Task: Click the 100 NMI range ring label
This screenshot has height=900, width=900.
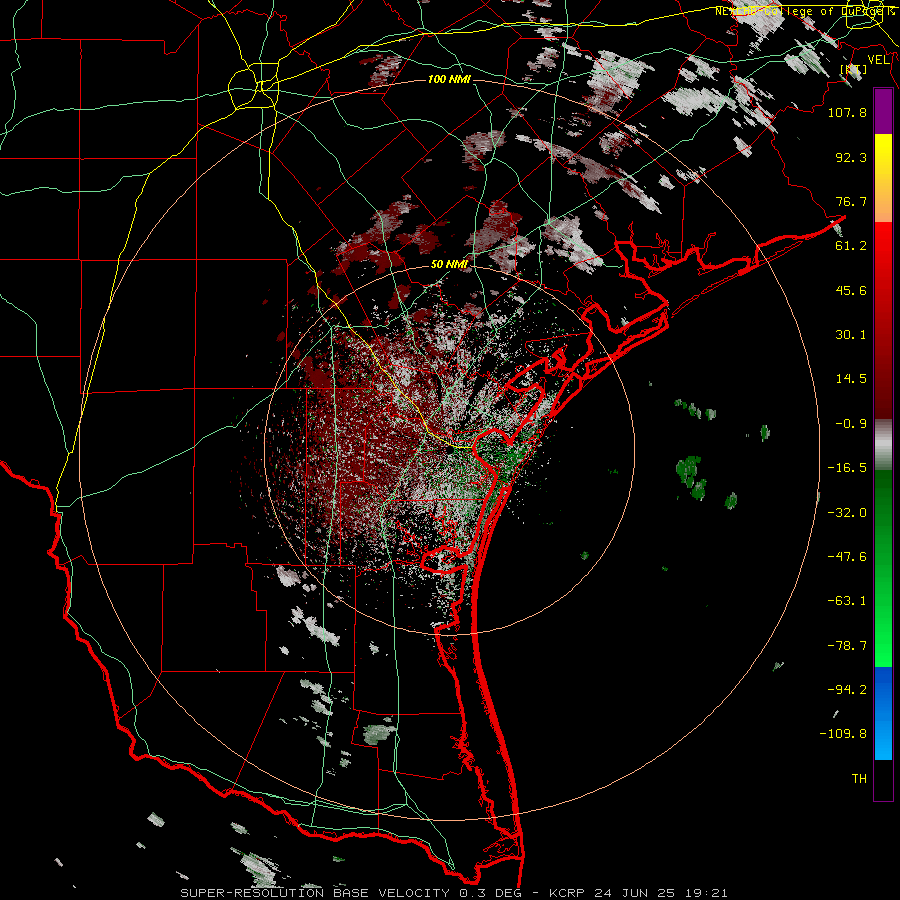Action: (x=449, y=79)
